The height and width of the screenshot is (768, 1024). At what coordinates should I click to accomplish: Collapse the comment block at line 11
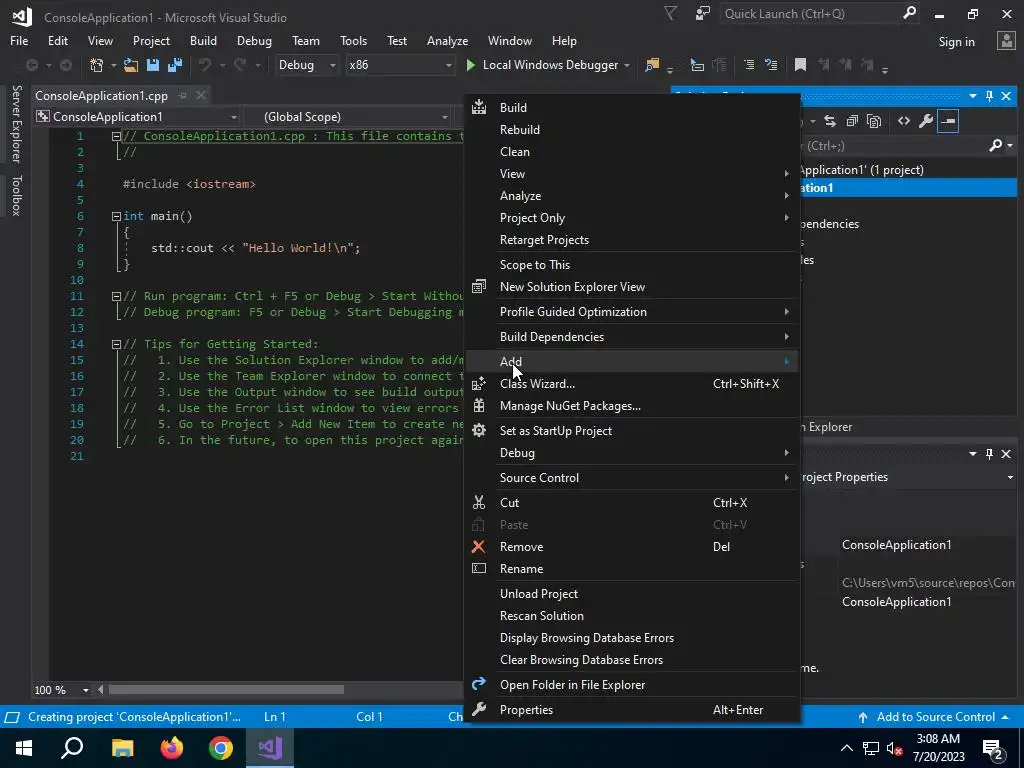116,296
